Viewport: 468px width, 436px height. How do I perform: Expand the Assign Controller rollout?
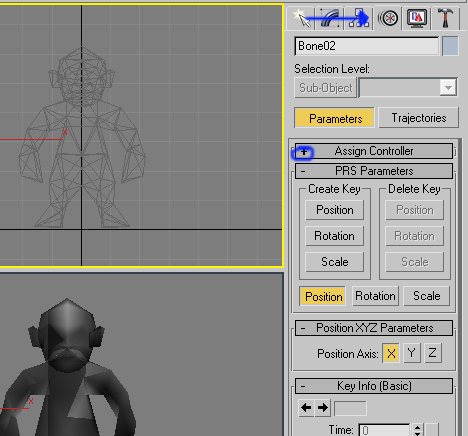coord(374,151)
